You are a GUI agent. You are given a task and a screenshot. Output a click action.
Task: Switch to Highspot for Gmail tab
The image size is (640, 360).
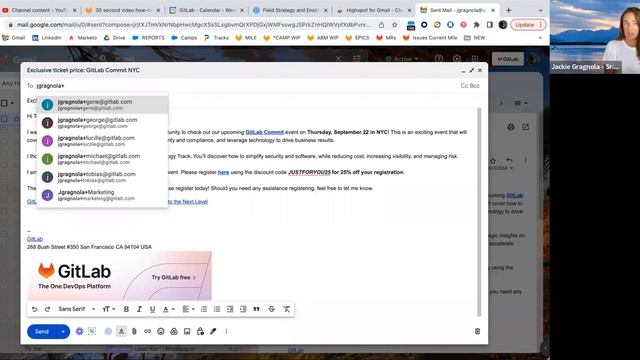click(x=374, y=10)
